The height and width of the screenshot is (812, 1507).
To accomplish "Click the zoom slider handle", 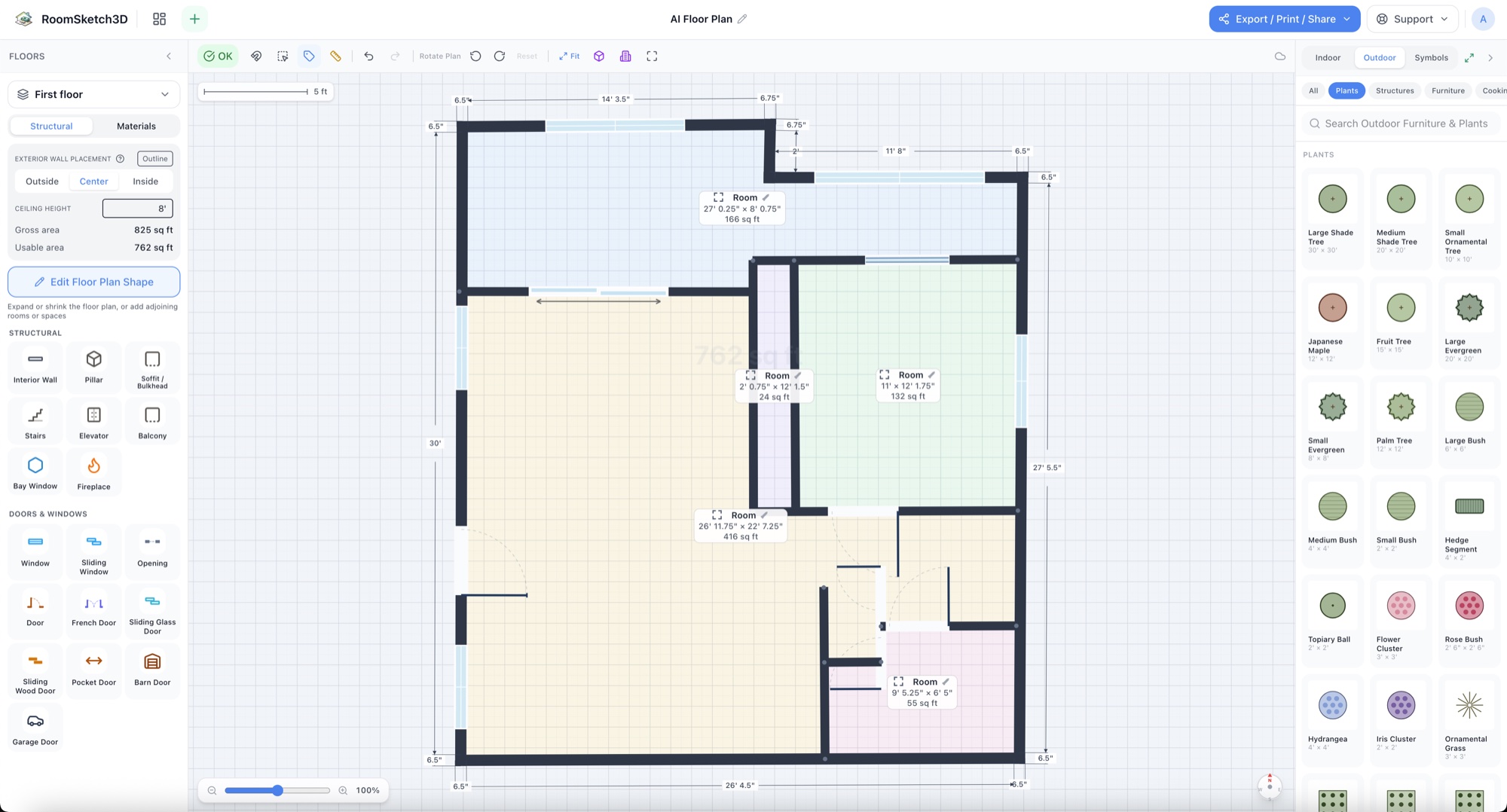I will (x=277, y=790).
